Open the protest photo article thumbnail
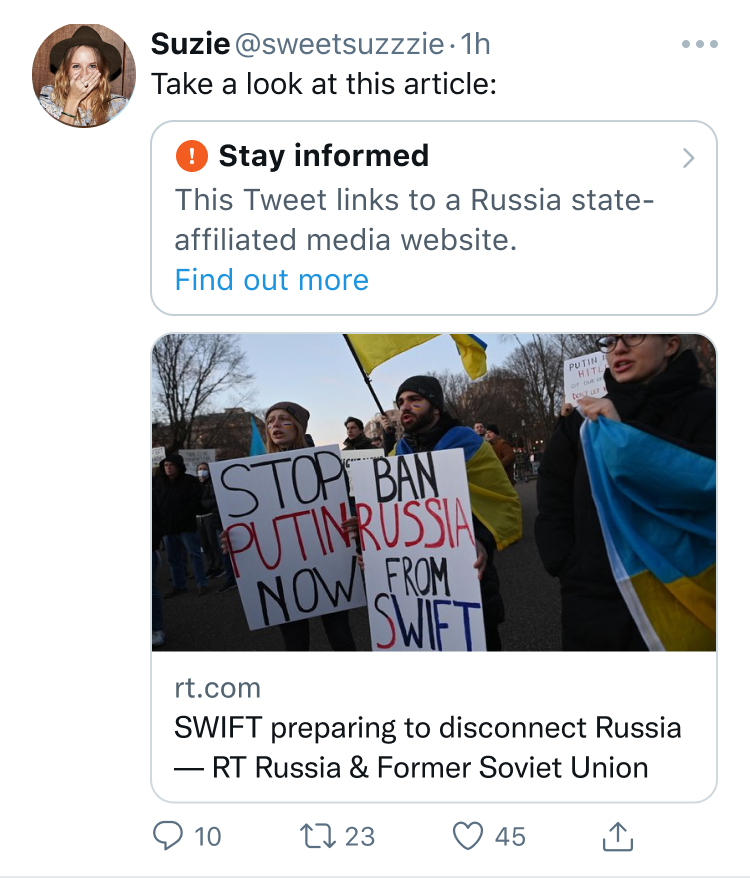750x878 pixels. (433, 492)
